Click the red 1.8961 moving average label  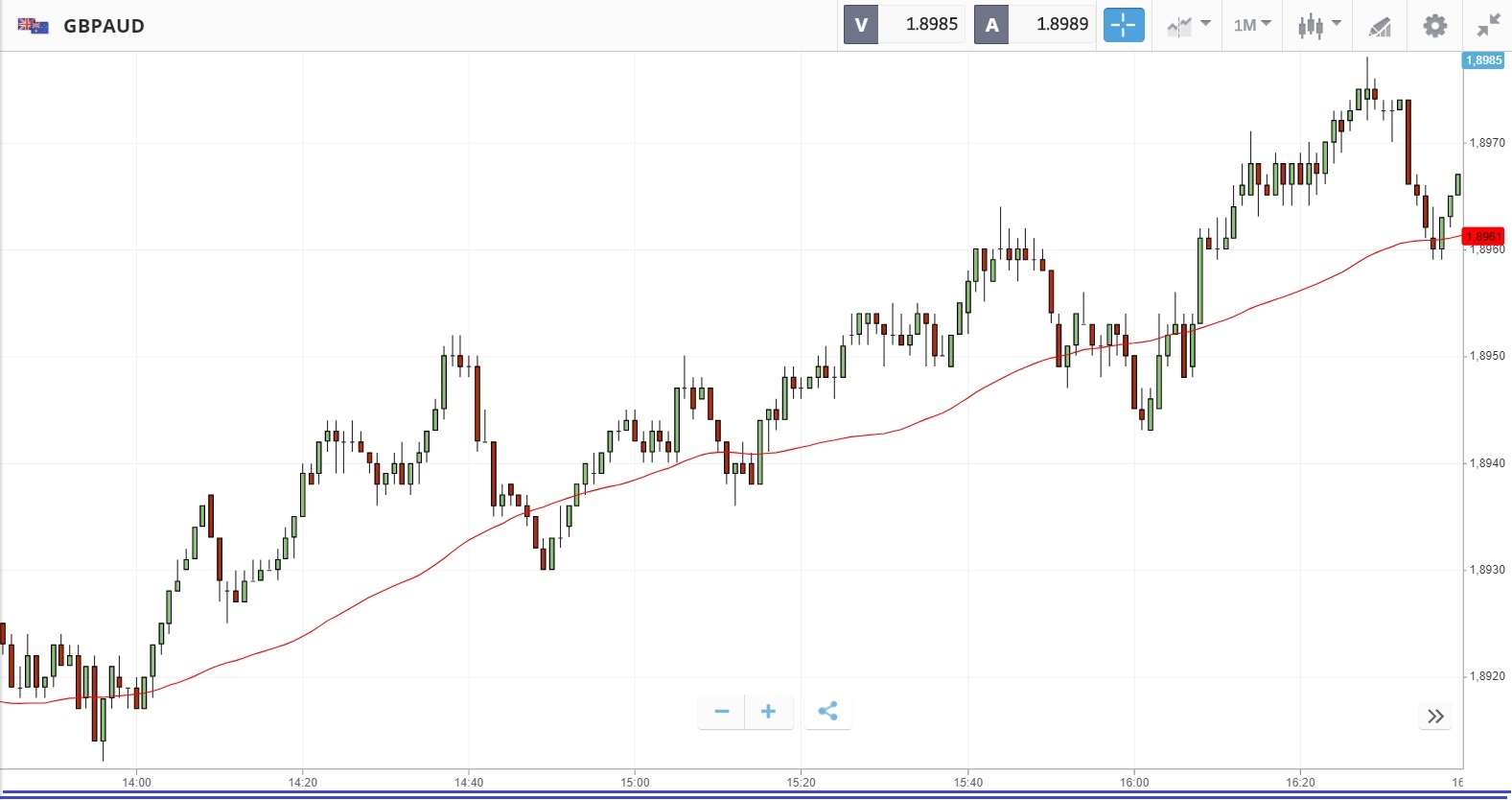[x=1484, y=236]
